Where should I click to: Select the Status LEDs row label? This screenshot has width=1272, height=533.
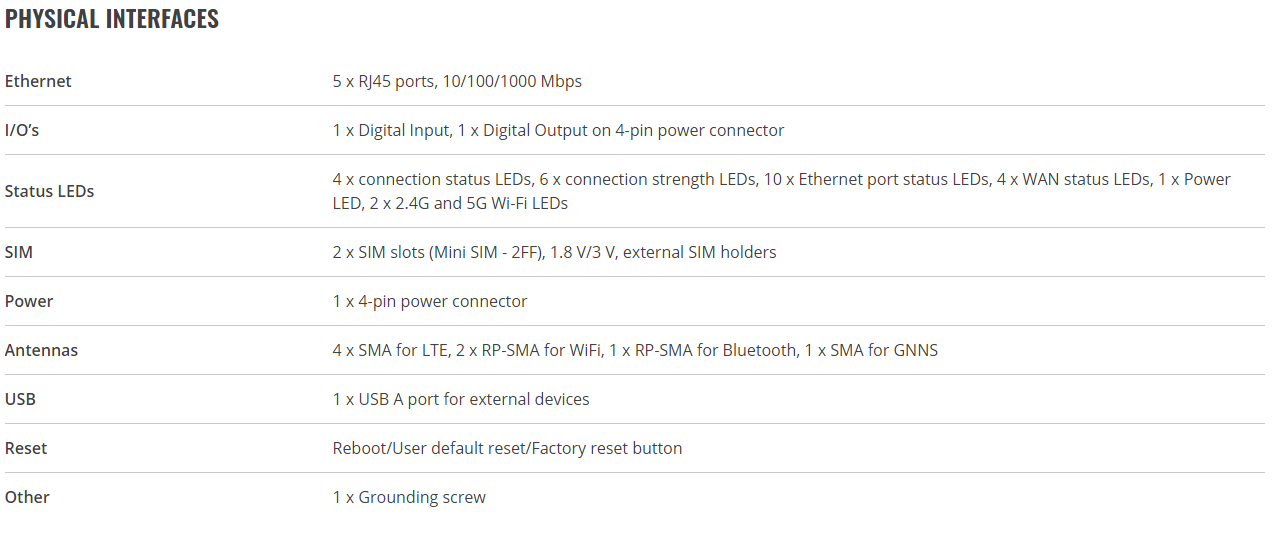click(x=49, y=191)
